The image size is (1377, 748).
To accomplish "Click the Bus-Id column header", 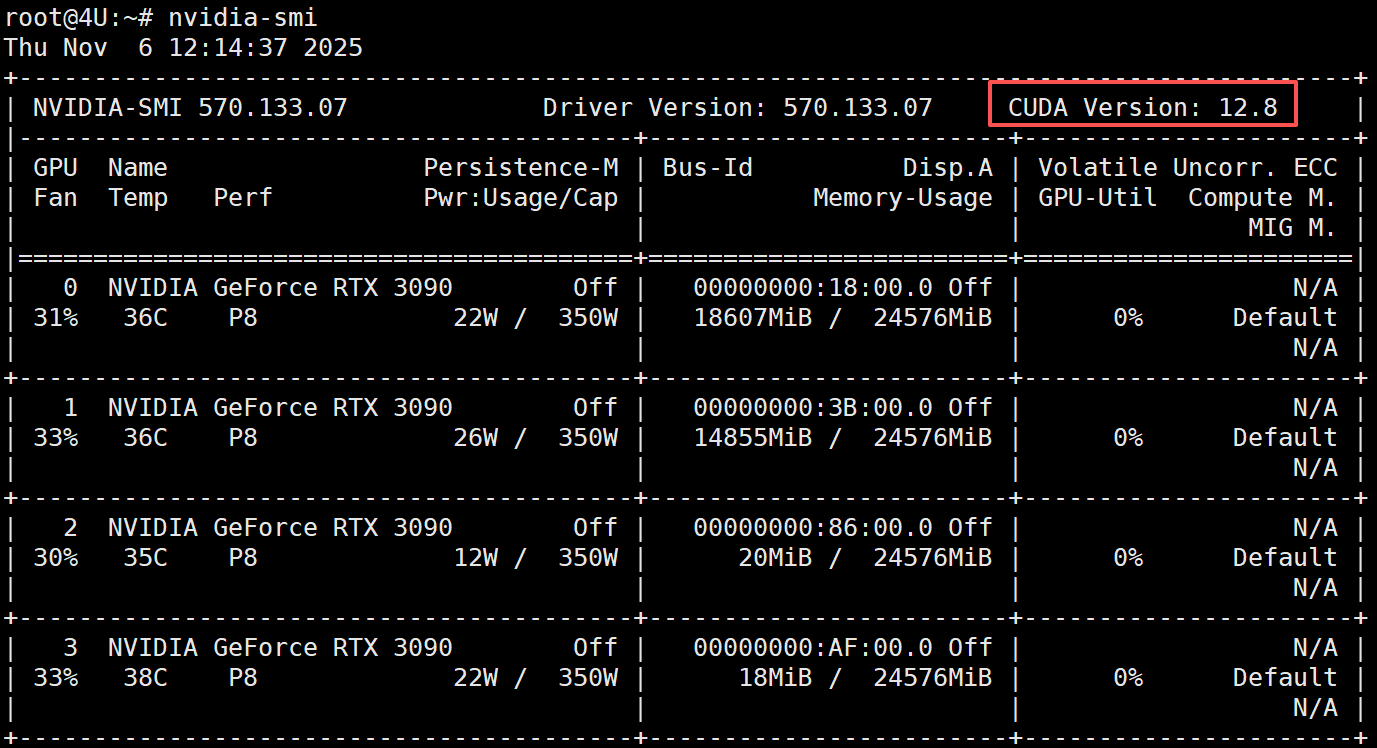I will 708,167.
